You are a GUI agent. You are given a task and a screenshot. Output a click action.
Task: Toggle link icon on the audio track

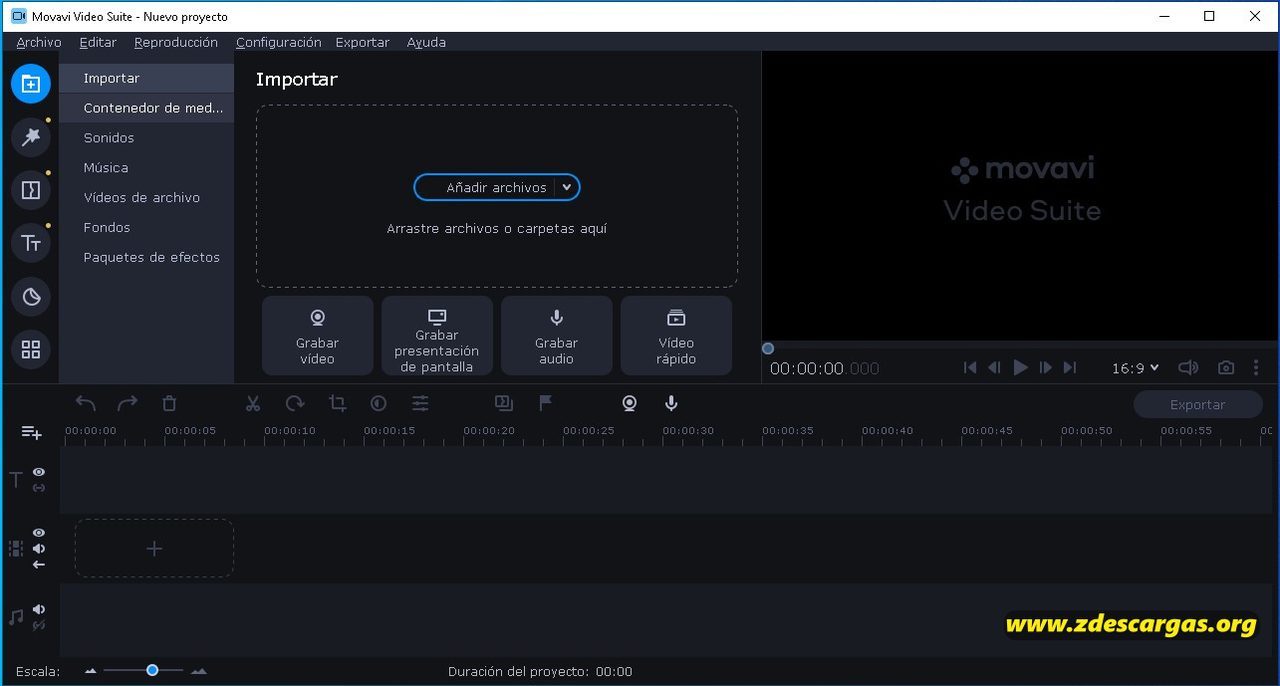(39, 625)
